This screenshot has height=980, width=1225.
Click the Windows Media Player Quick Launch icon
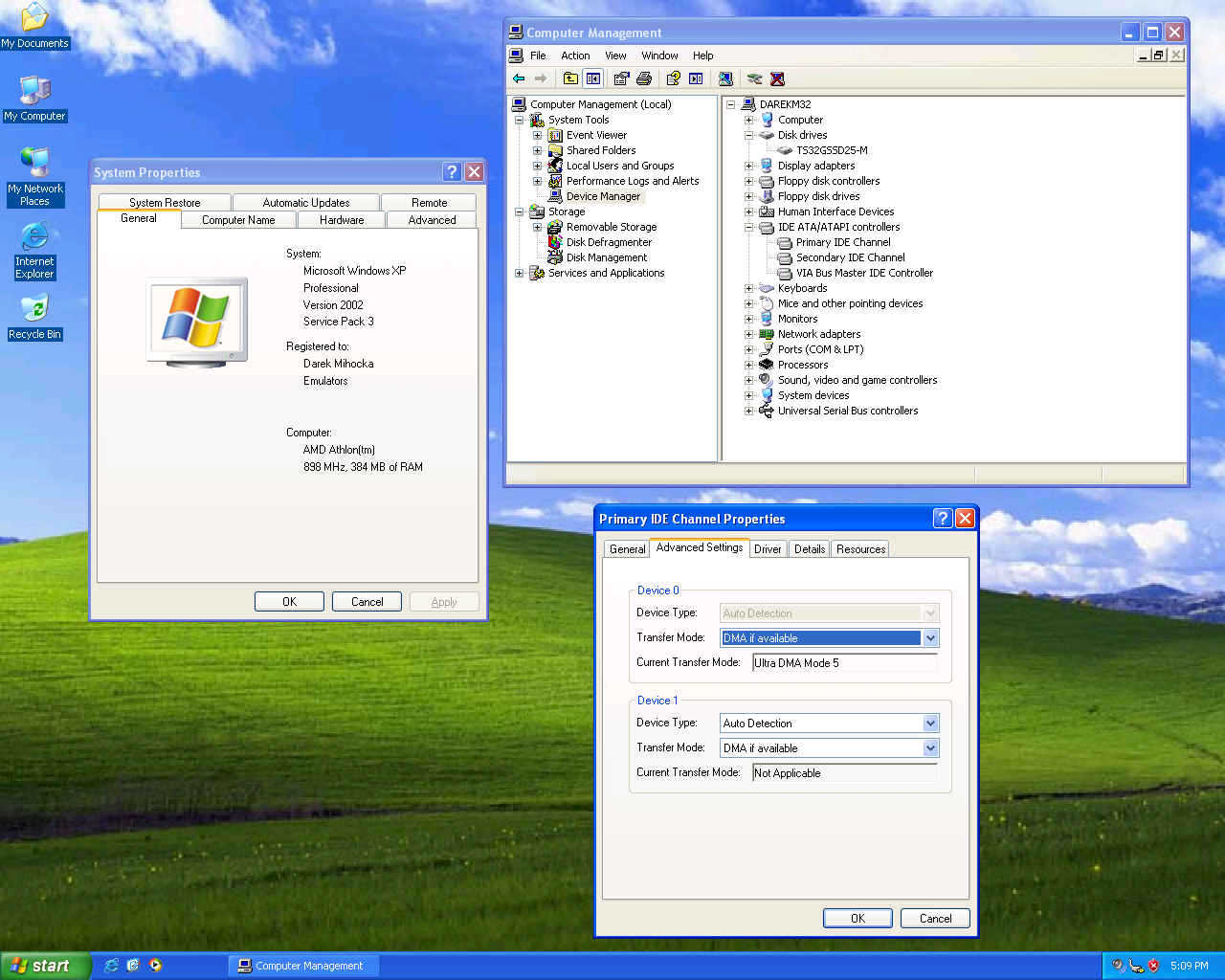point(156,966)
